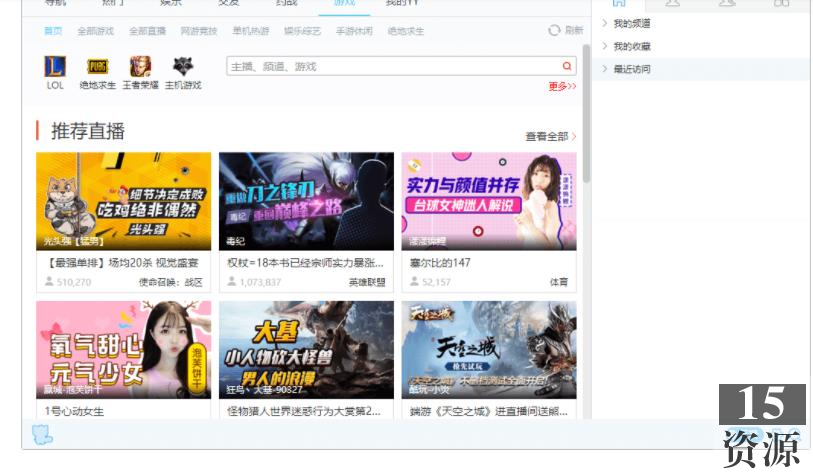Image resolution: width=813 pixels, height=476 pixels.
Task: Open the 大基 小人物砍大怪兽 thumbnail
Action: (x=306, y=350)
